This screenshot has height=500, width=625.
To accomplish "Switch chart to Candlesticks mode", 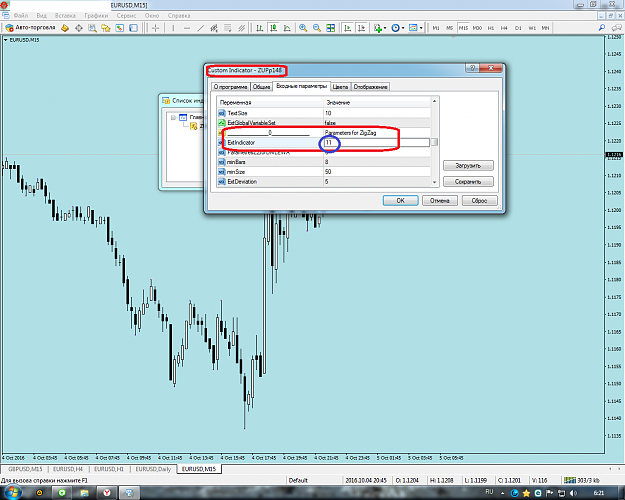I will point(273,28).
